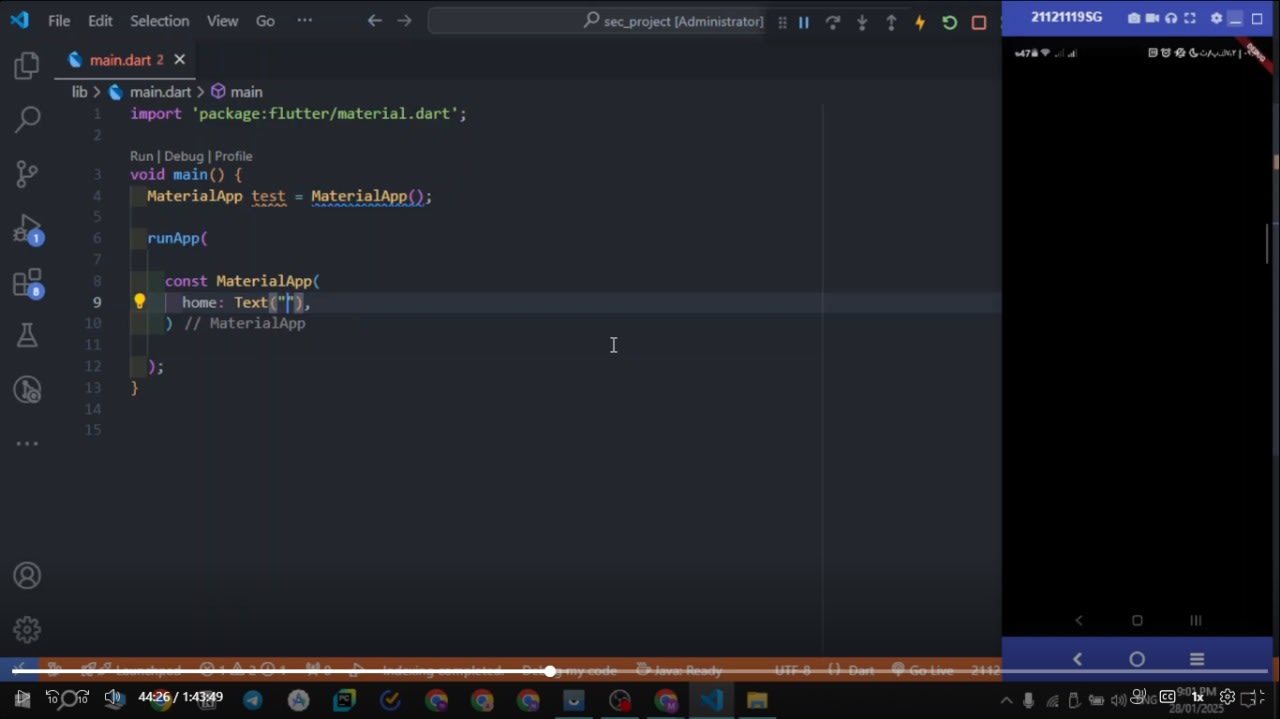Click Step Over in debug toolbar
This screenshot has height=719, width=1280.
coord(832,22)
